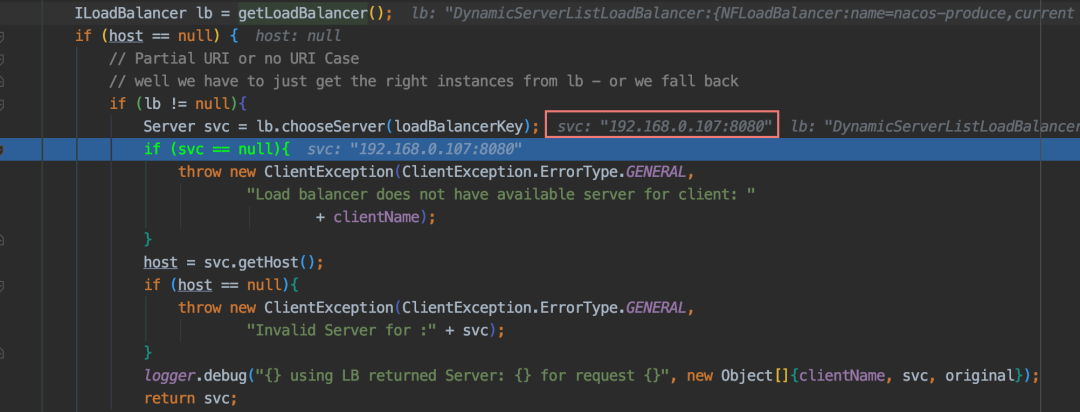Click the string "Invalid Server for :"
Image resolution: width=1080 pixels, height=412 pixels.
click(x=342, y=330)
